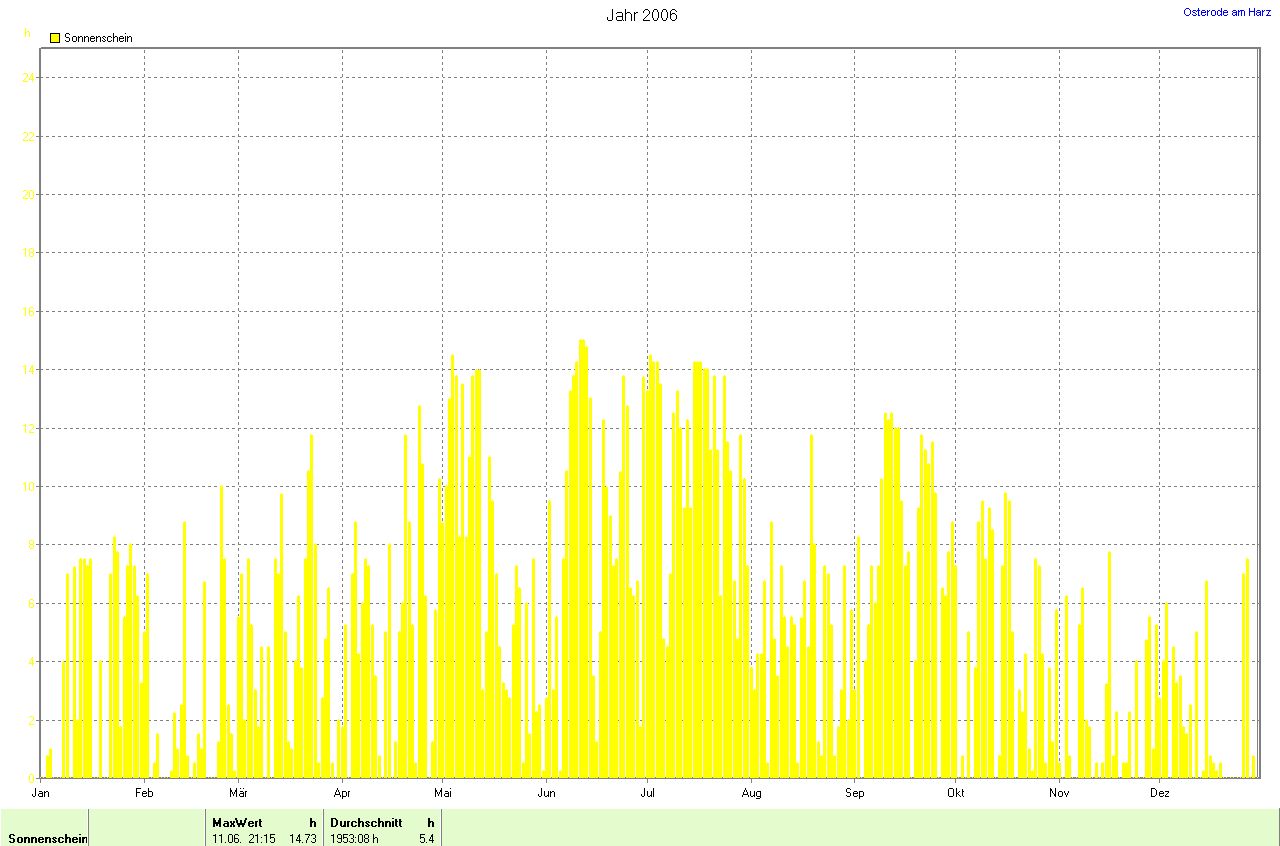Select the Sep month axis label
1280x846 pixels.
855,793
